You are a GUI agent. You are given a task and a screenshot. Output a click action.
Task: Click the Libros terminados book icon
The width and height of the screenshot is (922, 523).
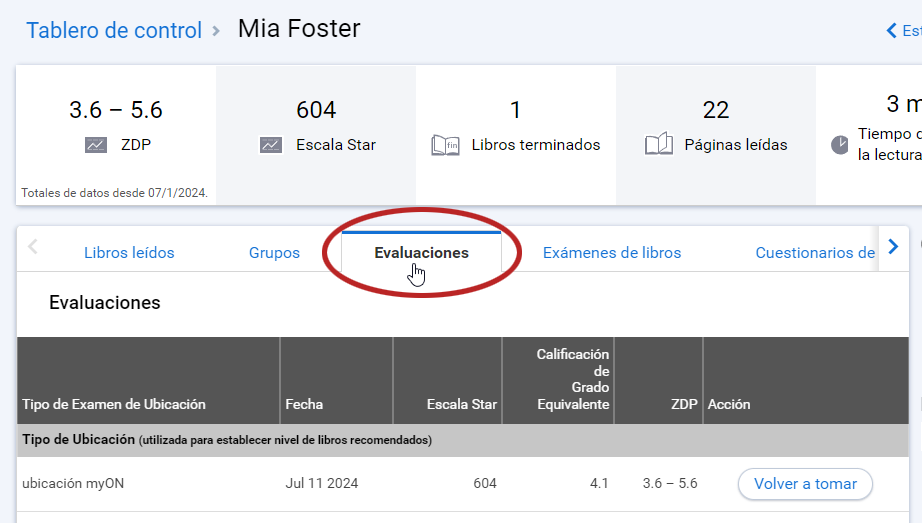pos(445,145)
